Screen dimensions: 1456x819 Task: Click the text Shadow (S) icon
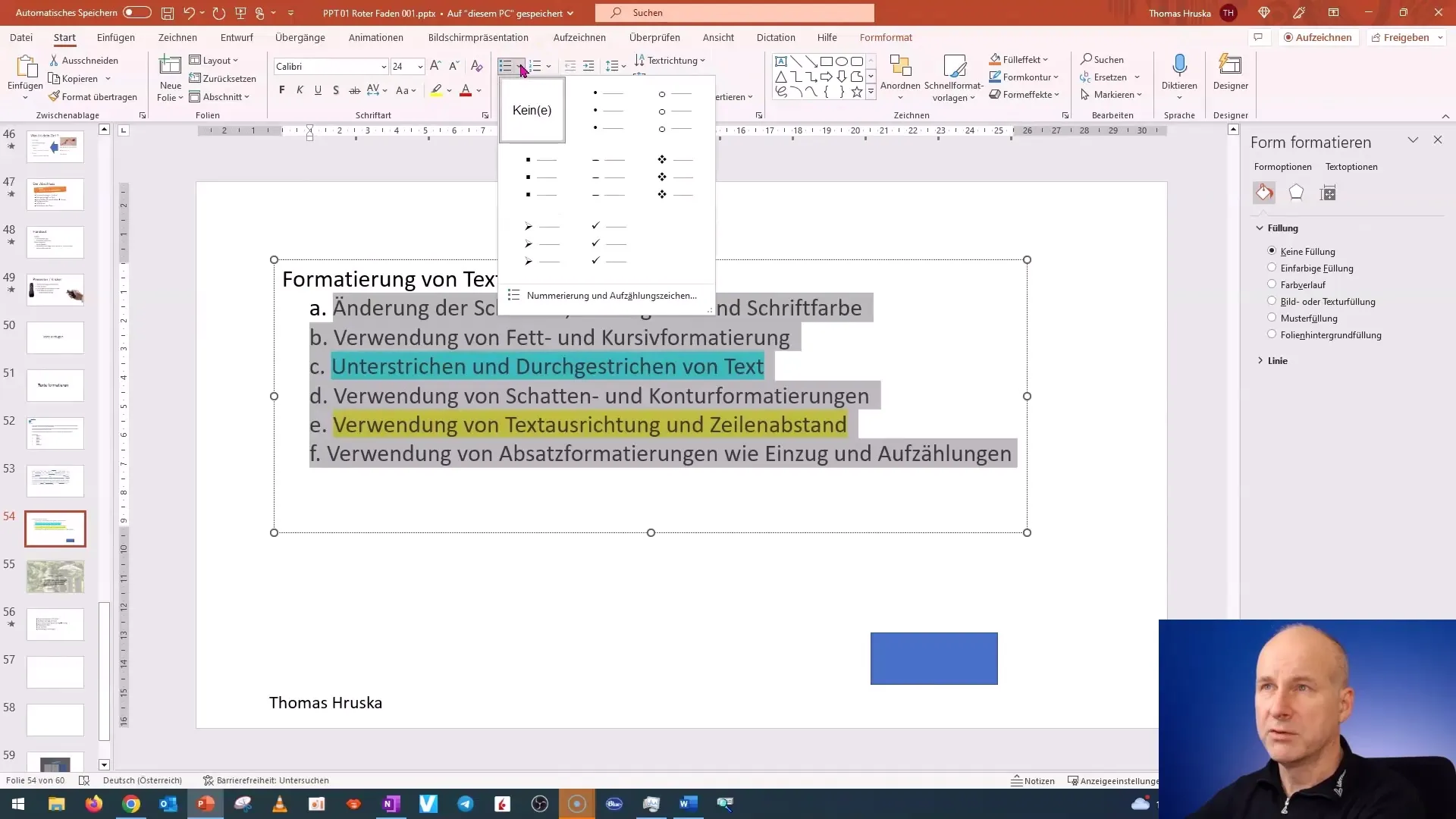click(x=336, y=90)
